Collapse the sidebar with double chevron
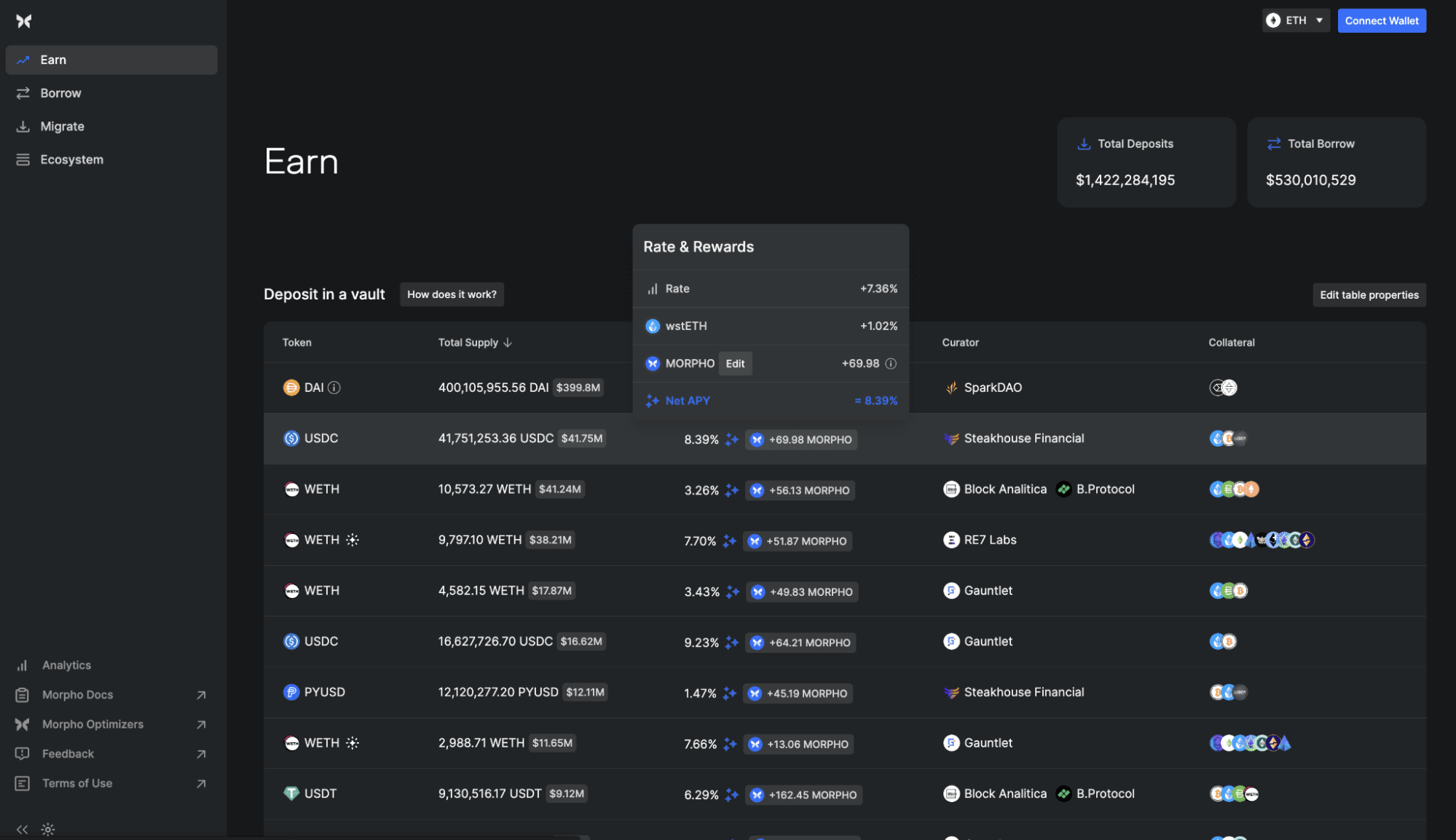This screenshot has width=1456, height=840. click(22, 829)
